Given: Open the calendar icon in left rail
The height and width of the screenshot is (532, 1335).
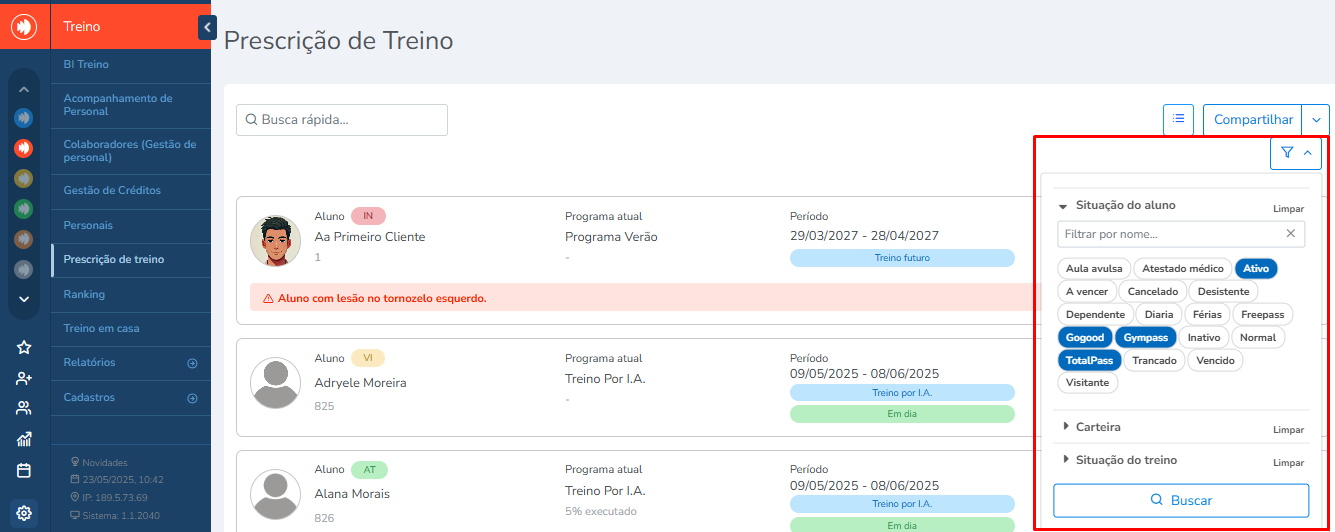Looking at the screenshot, I should pos(24,470).
